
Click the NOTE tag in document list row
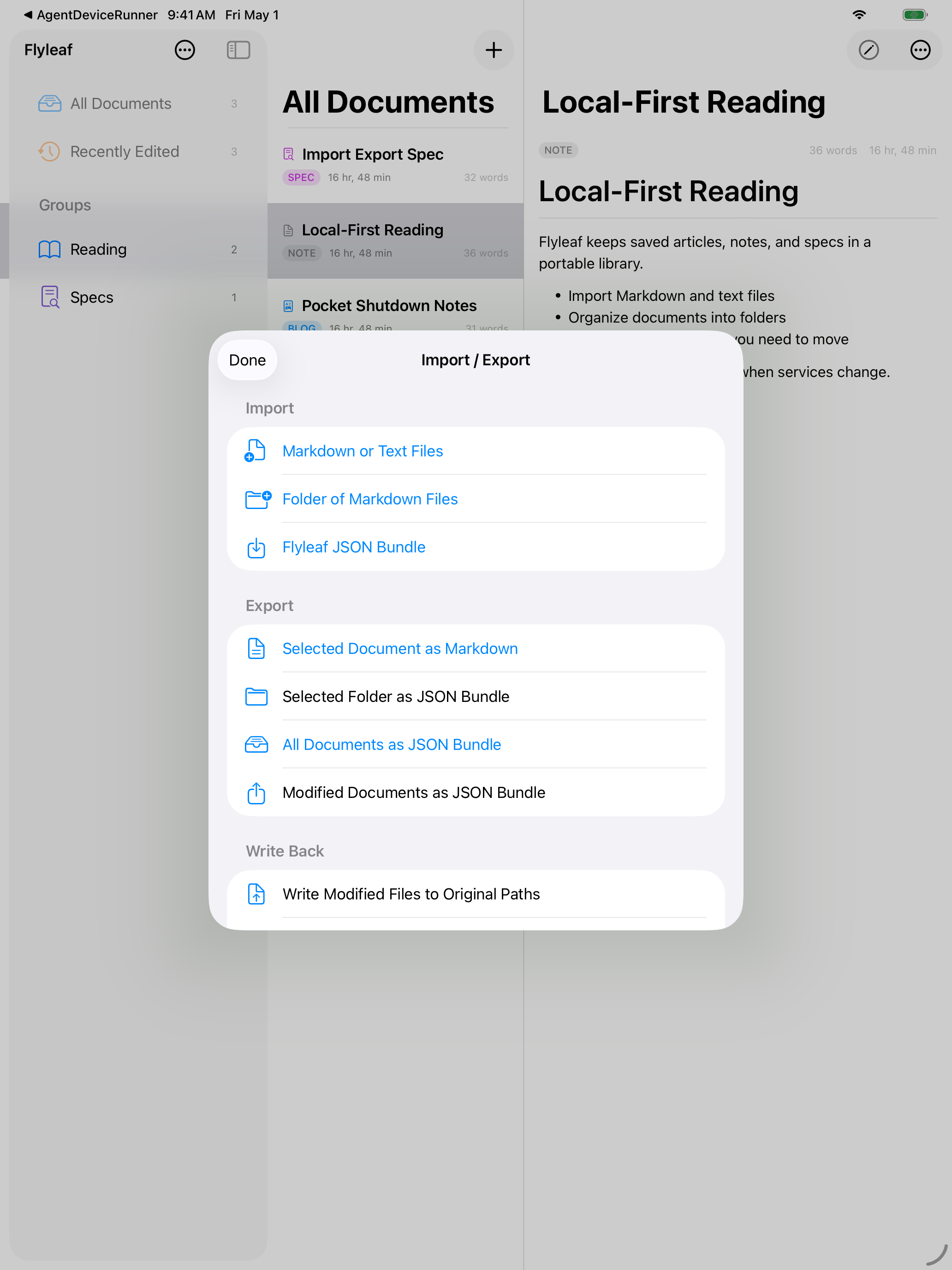(x=302, y=253)
